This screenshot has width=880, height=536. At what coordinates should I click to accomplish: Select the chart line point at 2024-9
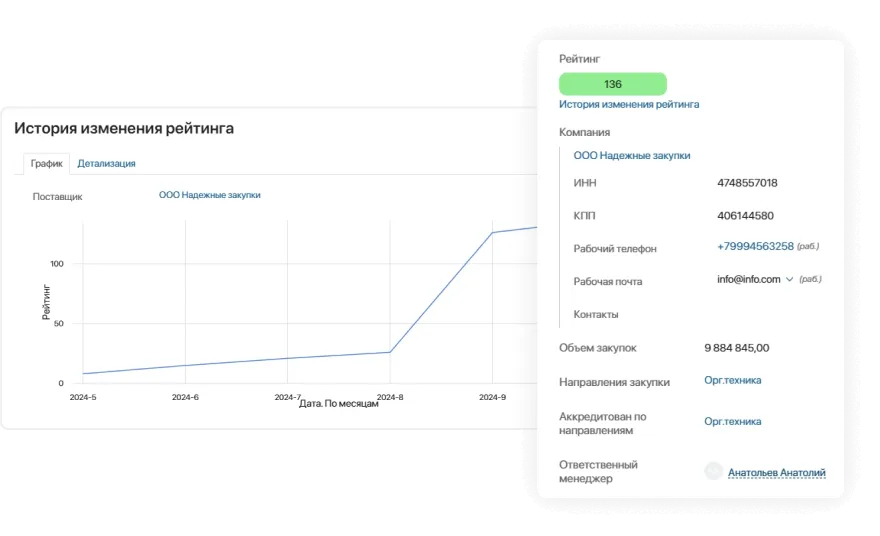pos(492,233)
